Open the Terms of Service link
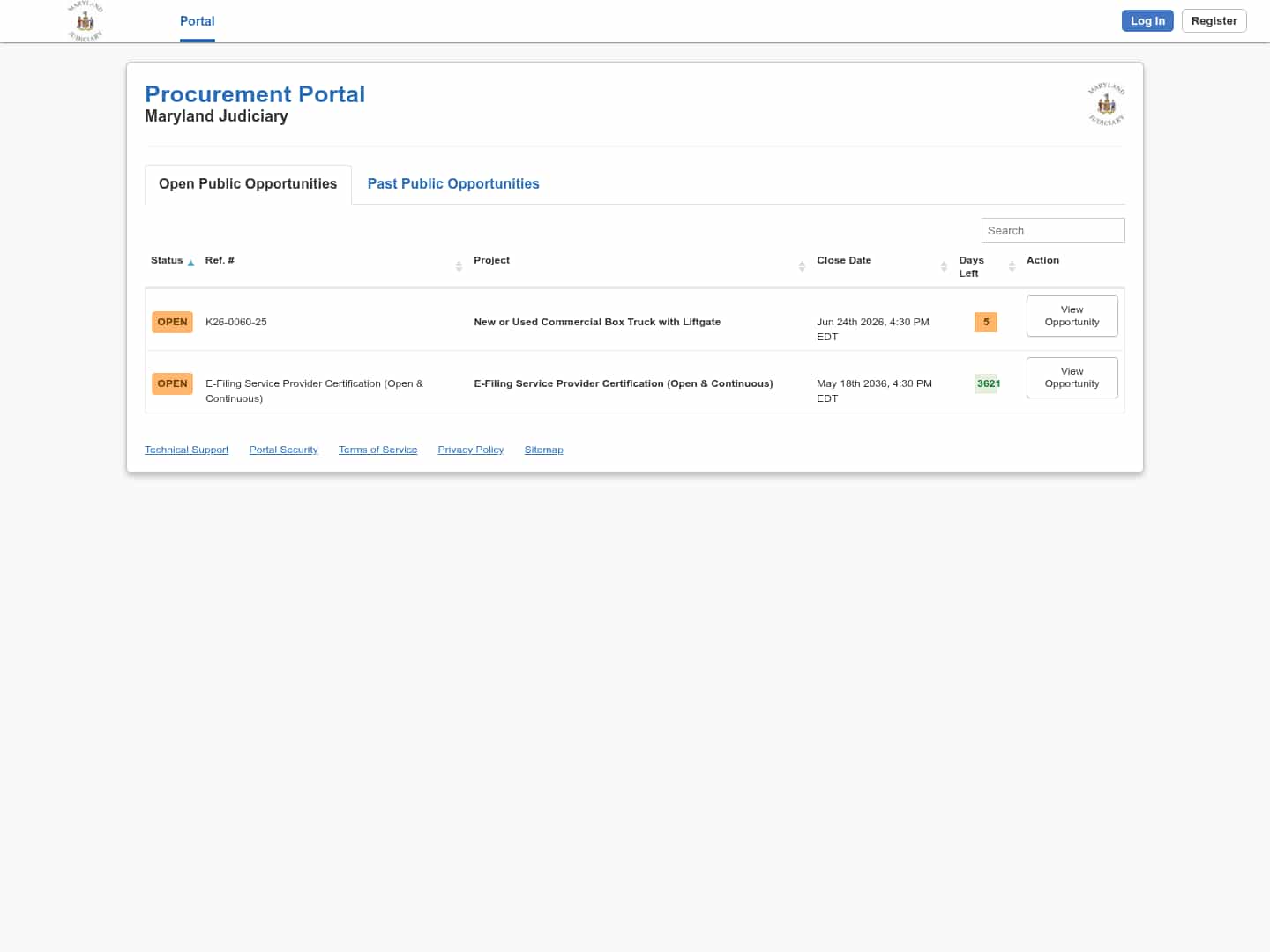 [377, 450]
